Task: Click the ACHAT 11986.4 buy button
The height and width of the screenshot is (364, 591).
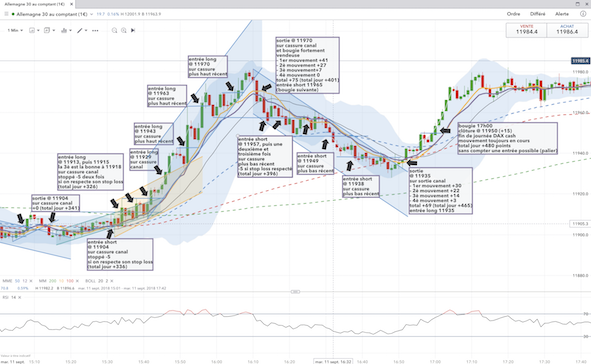Action: (x=567, y=30)
